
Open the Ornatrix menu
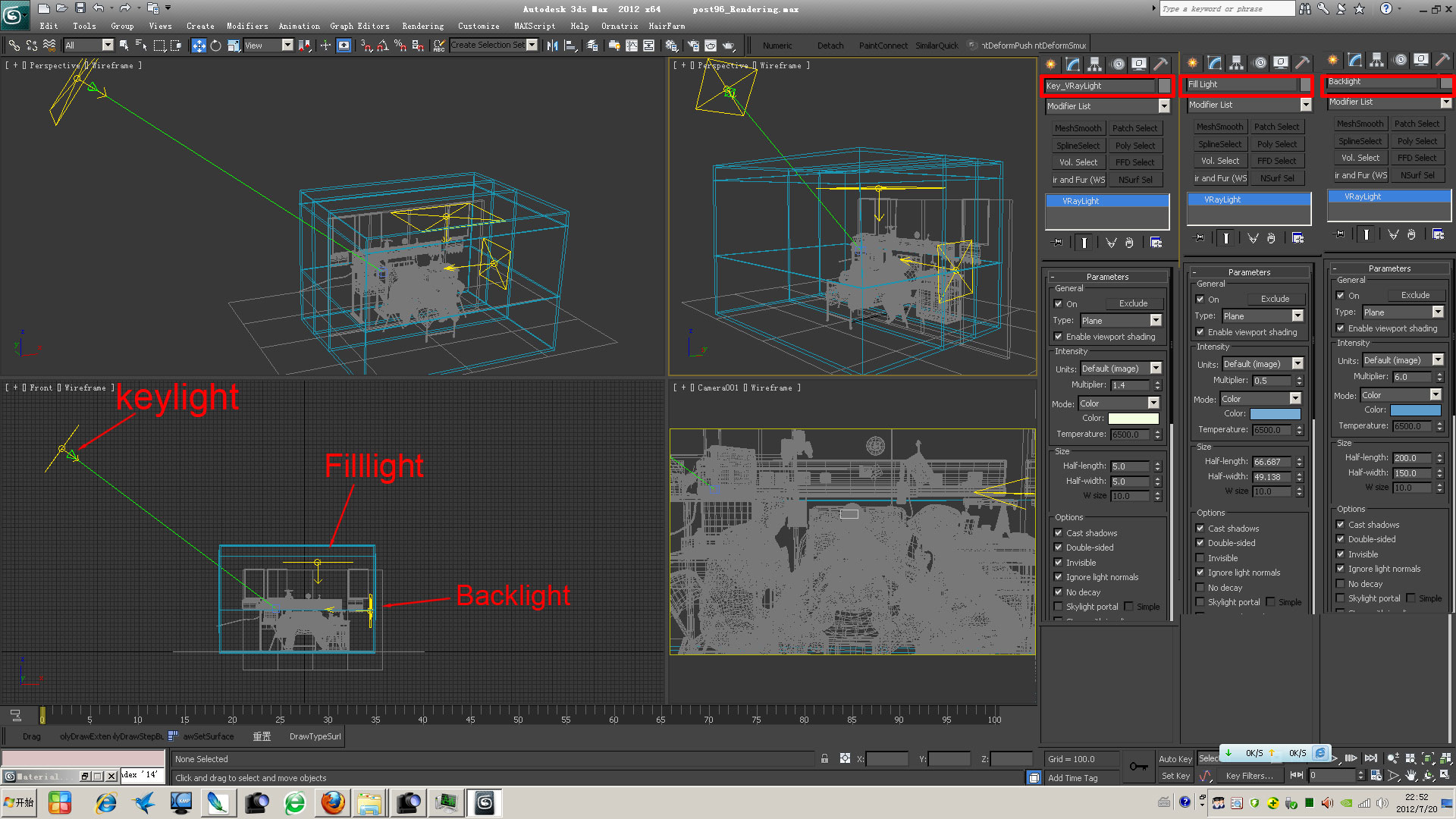click(x=620, y=26)
